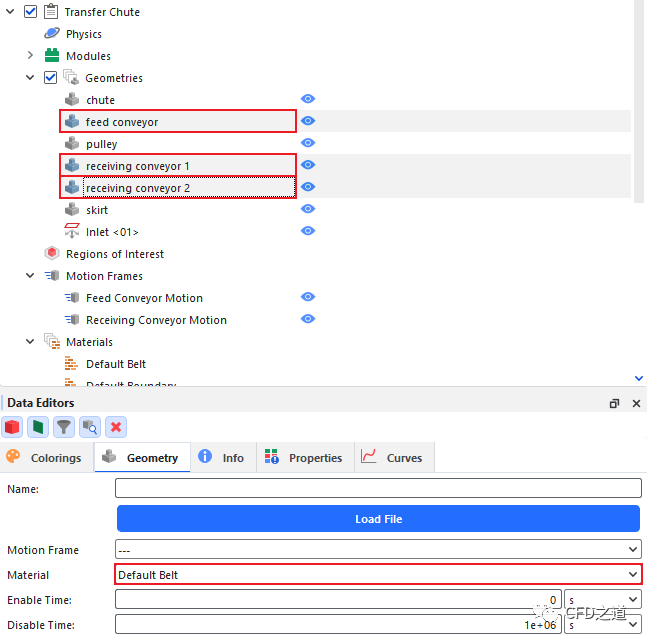Screen dimensions: 647x641
Task: Click the tree panel vertical scrollbar
Action: click(639, 101)
